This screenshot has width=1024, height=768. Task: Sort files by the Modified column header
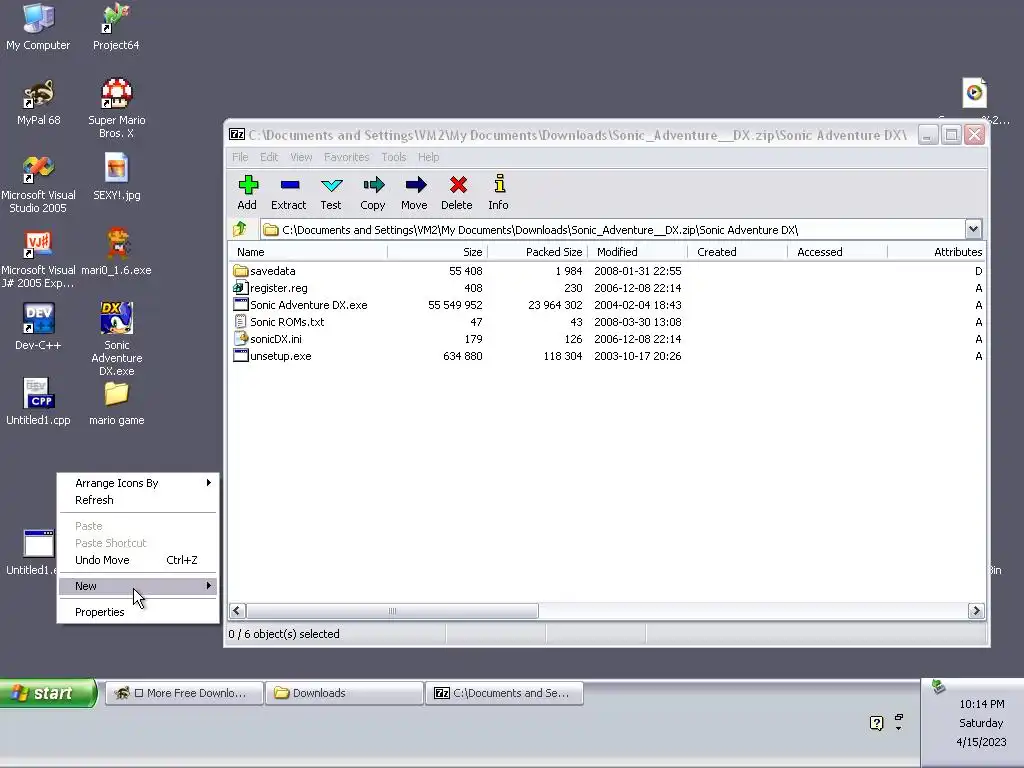pyautogui.click(x=637, y=251)
